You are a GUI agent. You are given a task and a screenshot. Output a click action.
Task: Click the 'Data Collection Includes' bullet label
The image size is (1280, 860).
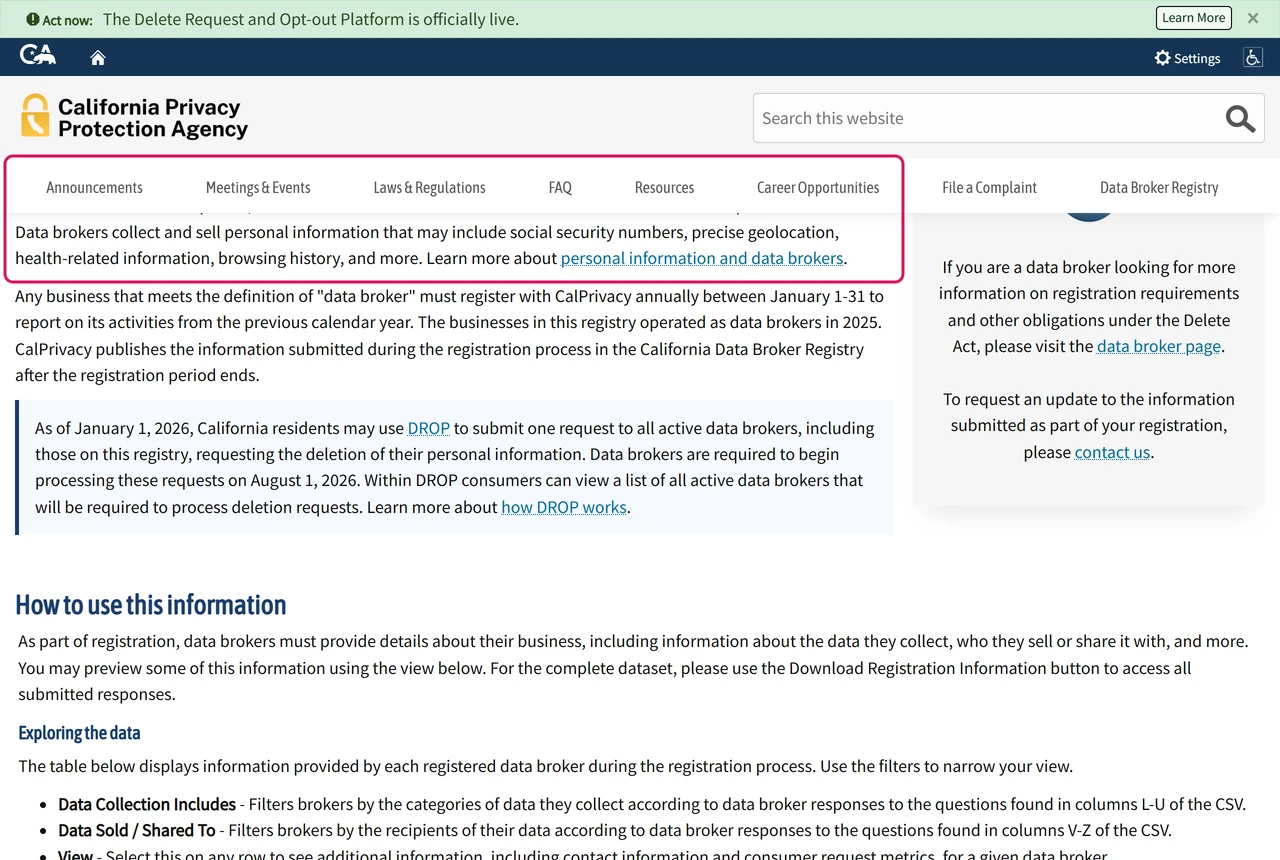pyautogui.click(x=147, y=804)
